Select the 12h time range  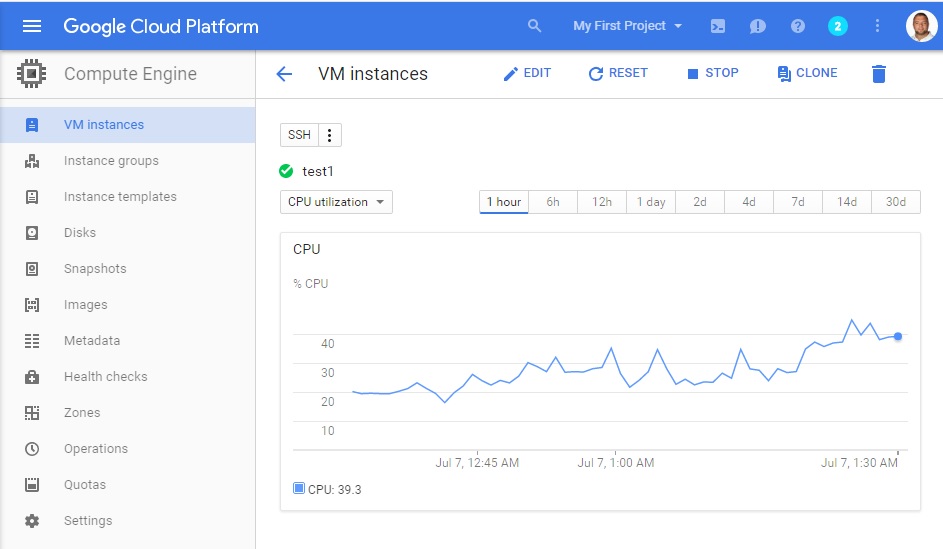pyautogui.click(x=602, y=202)
